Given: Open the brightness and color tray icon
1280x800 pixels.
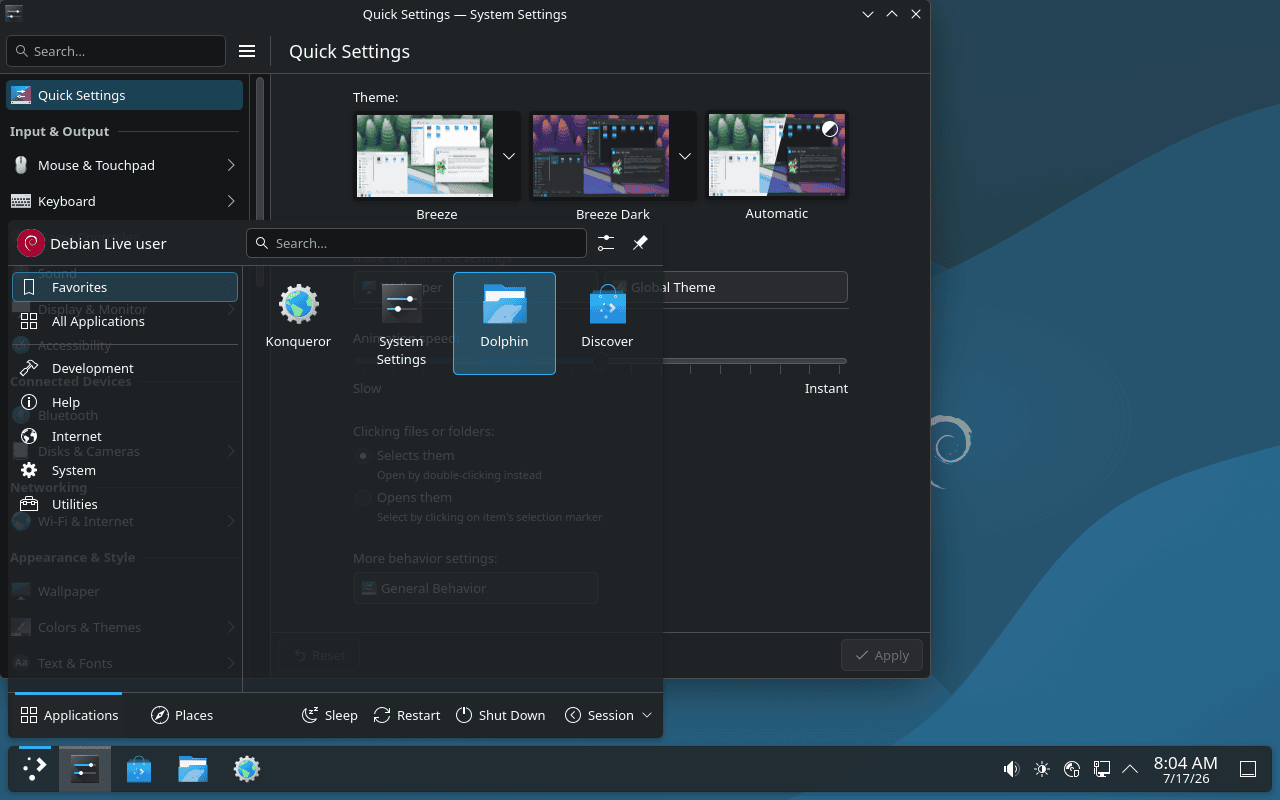Looking at the screenshot, I should coord(1042,769).
